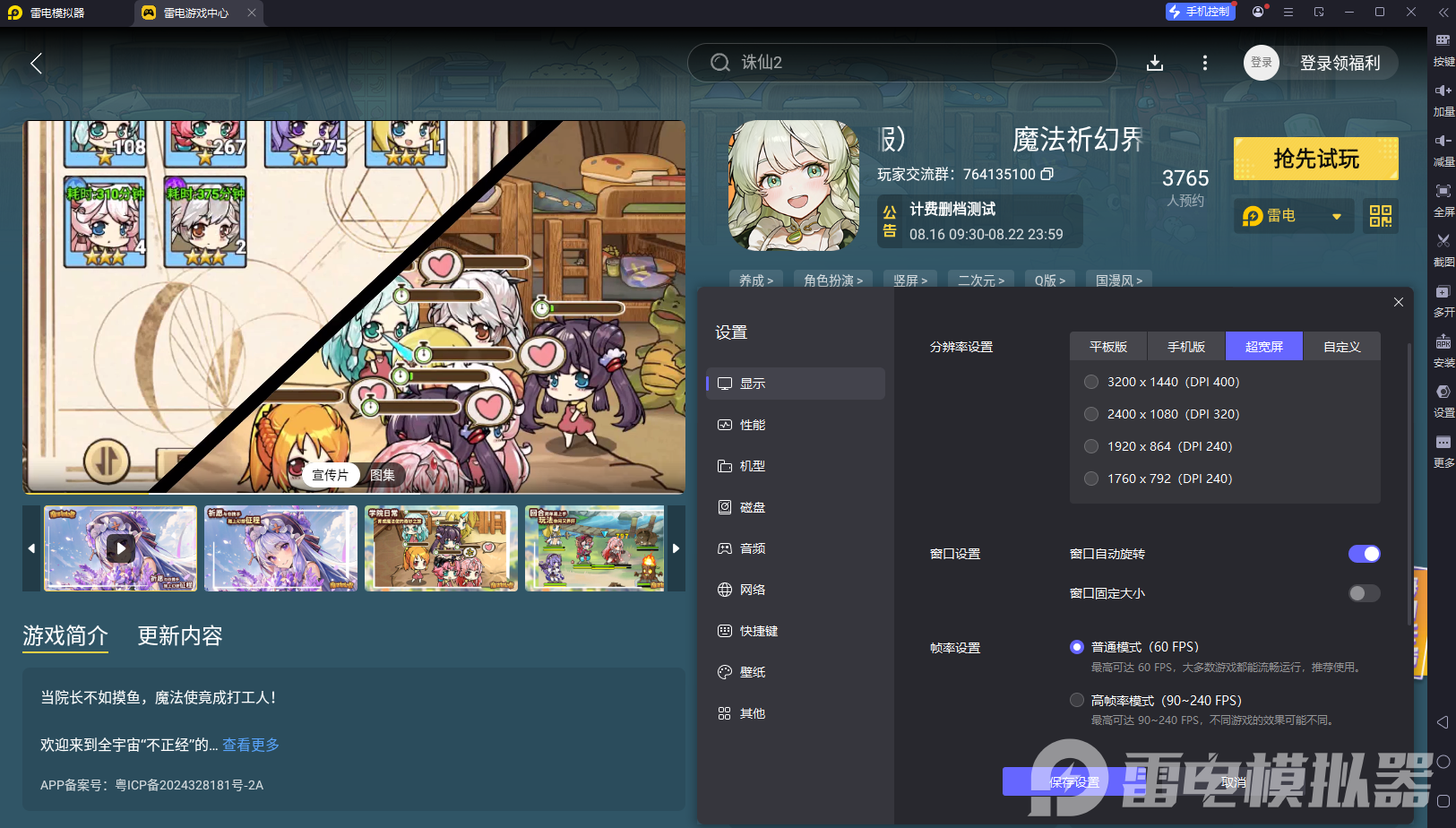This screenshot has width=1456, height=828.
Task: Show the game's QR code
Action: [x=1380, y=216]
